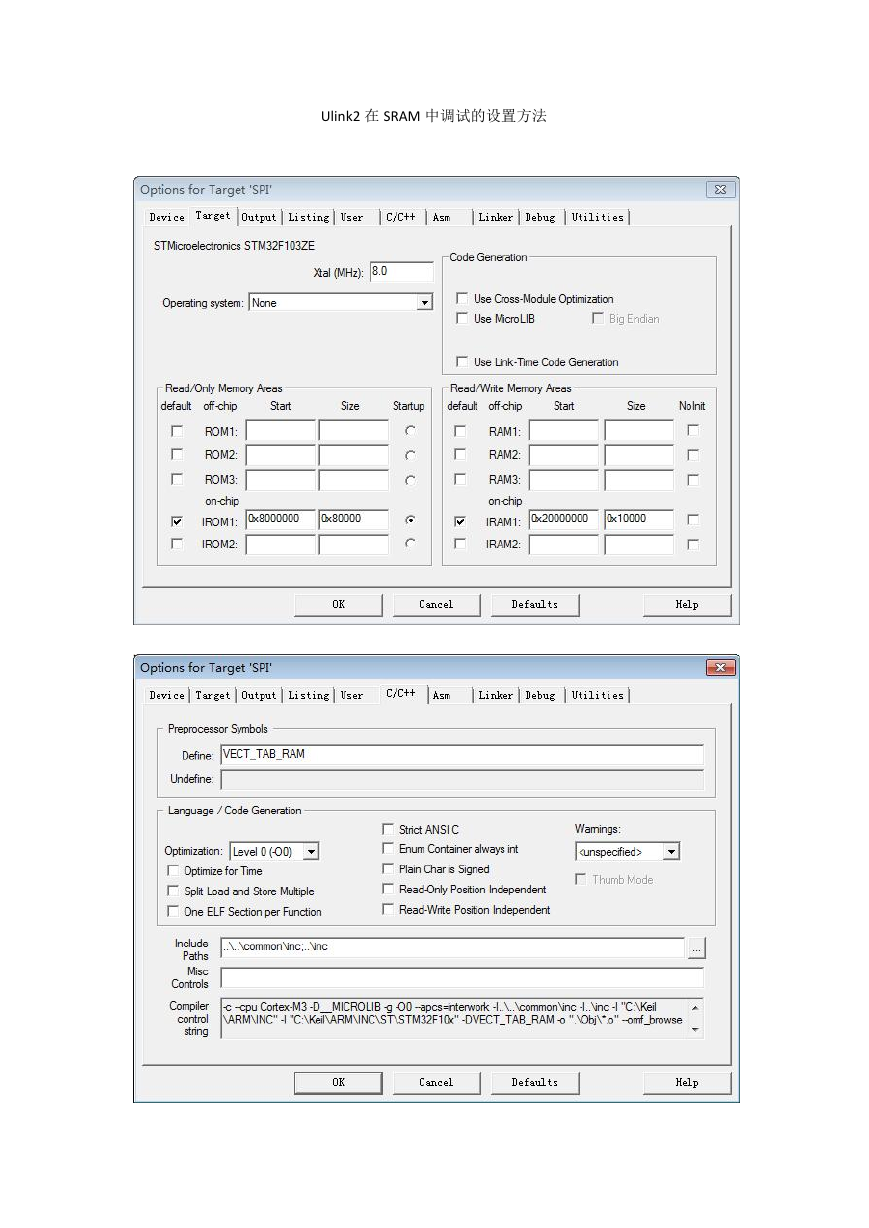Open the Target tab in the preprocessor-symbols dialog
Viewport: 869px width, 1228px height.
point(212,695)
